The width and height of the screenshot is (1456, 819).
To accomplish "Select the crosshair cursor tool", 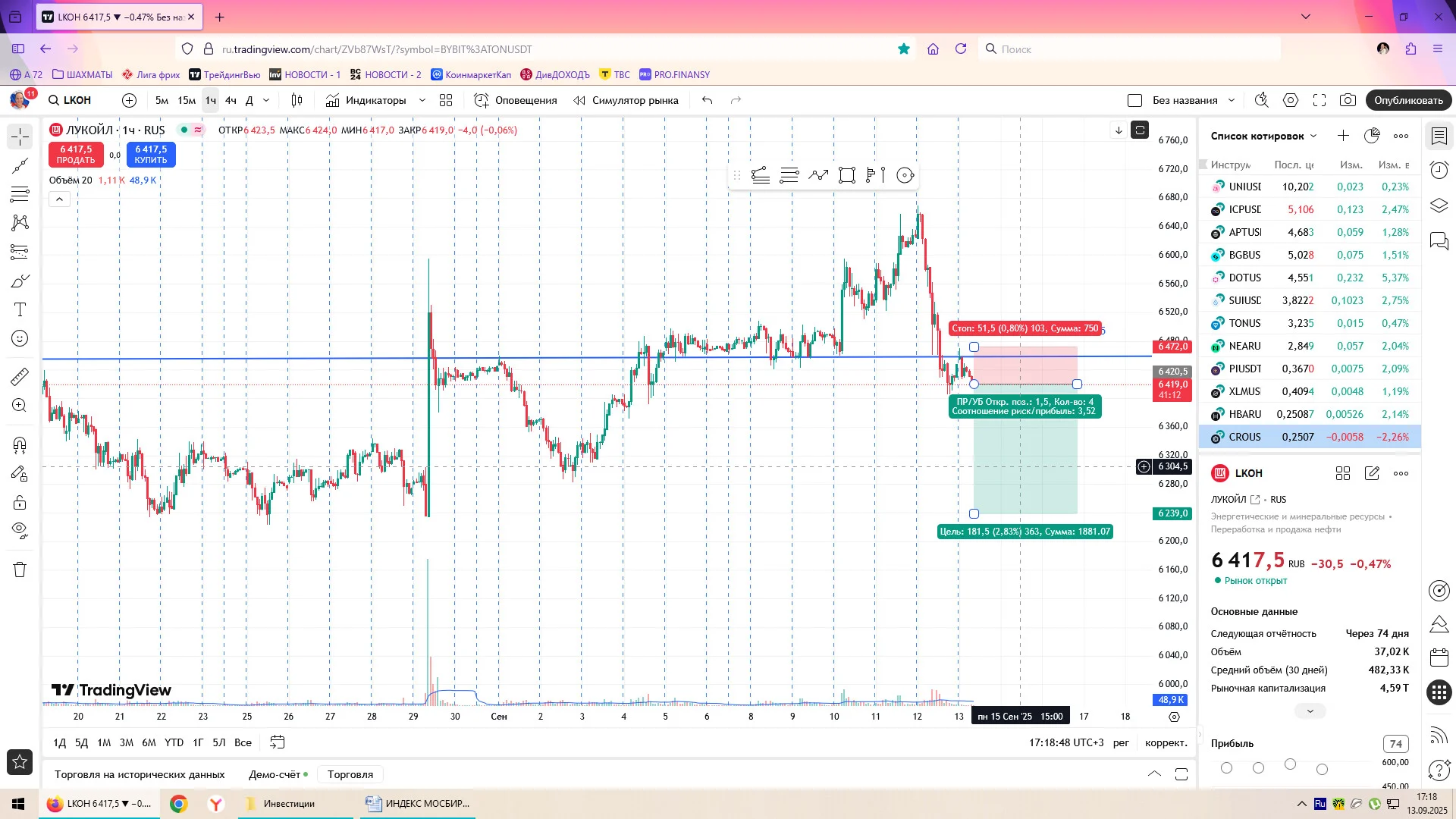I will [20, 136].
